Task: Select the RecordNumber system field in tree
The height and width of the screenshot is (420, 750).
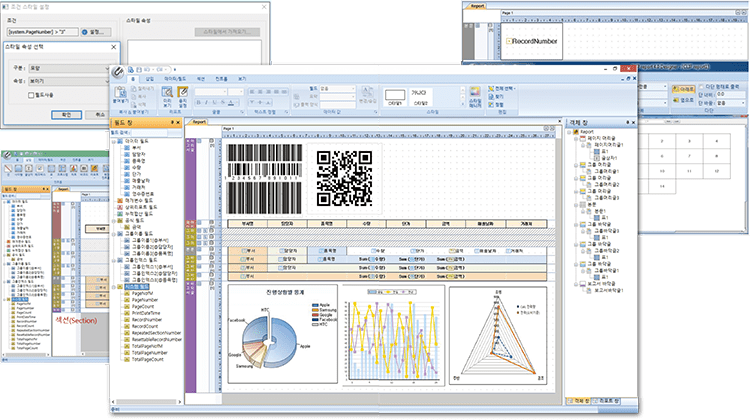Action: coord(147,320)
